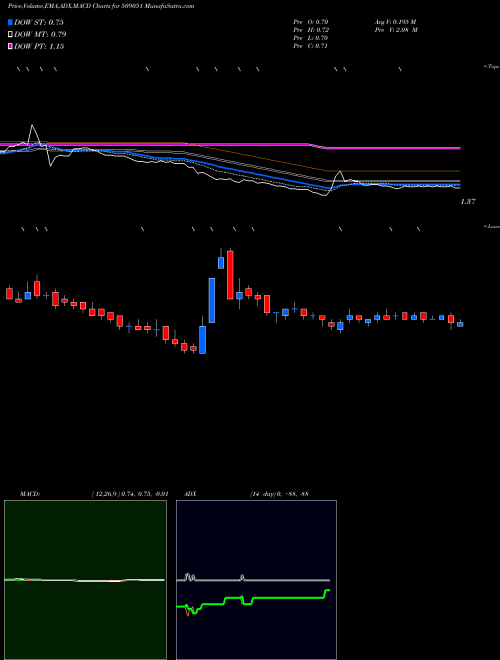The height and width of the screenshot is (660, 500).
Task: Click the ADX (14 day) values text
Action: 278,494
